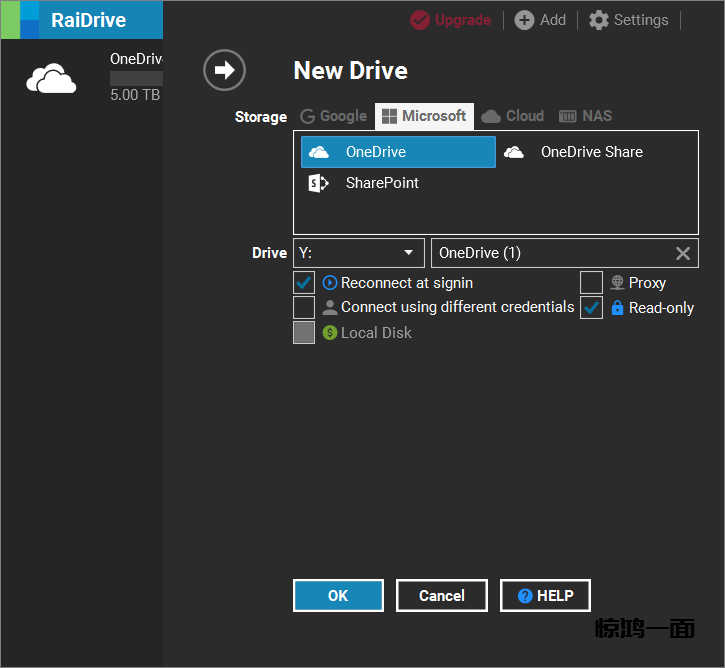Click the SharePoint logo icon

(318, 183)
